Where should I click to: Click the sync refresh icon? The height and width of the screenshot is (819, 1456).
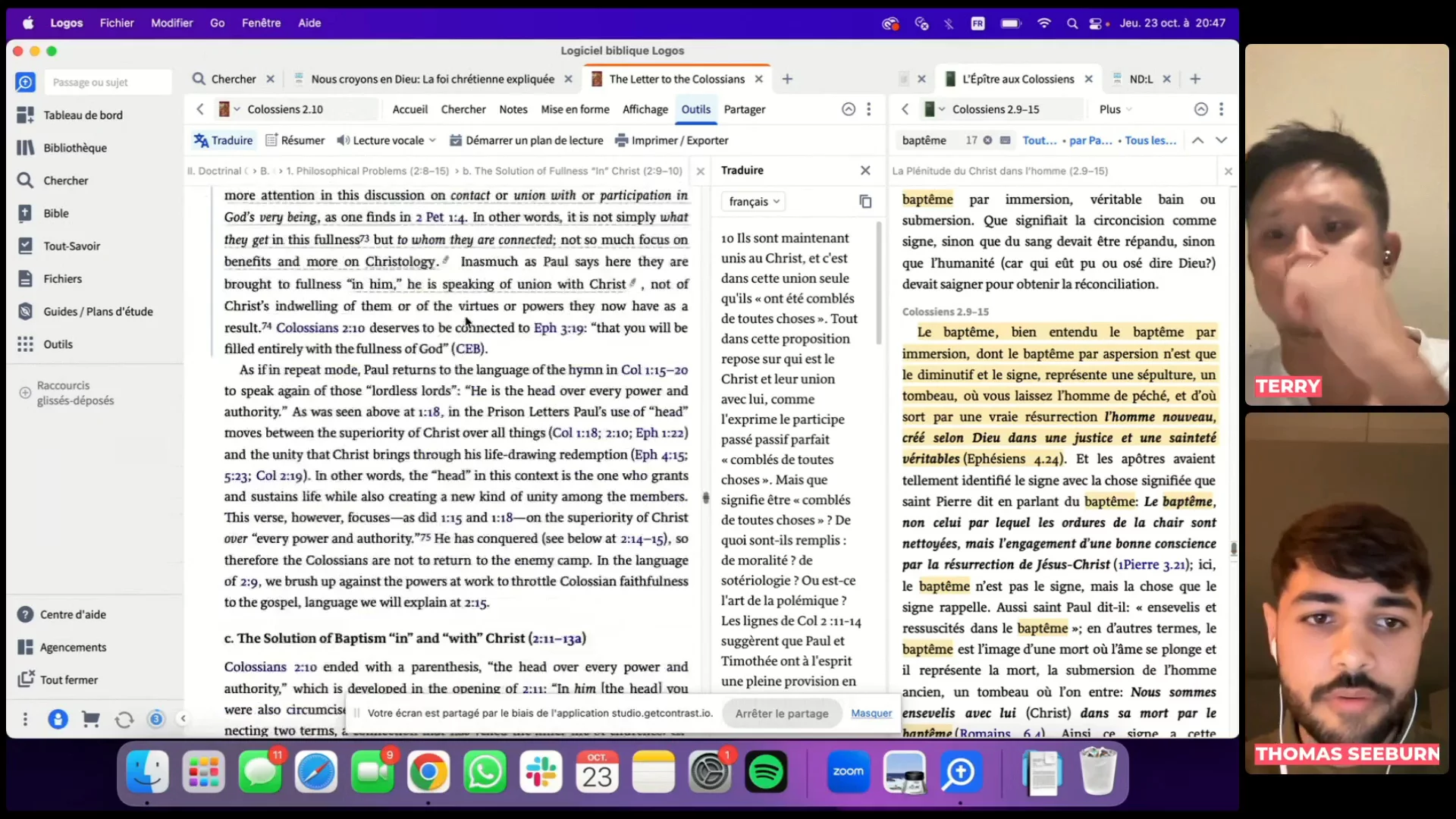pyautogui.click(x=124, y=719)
